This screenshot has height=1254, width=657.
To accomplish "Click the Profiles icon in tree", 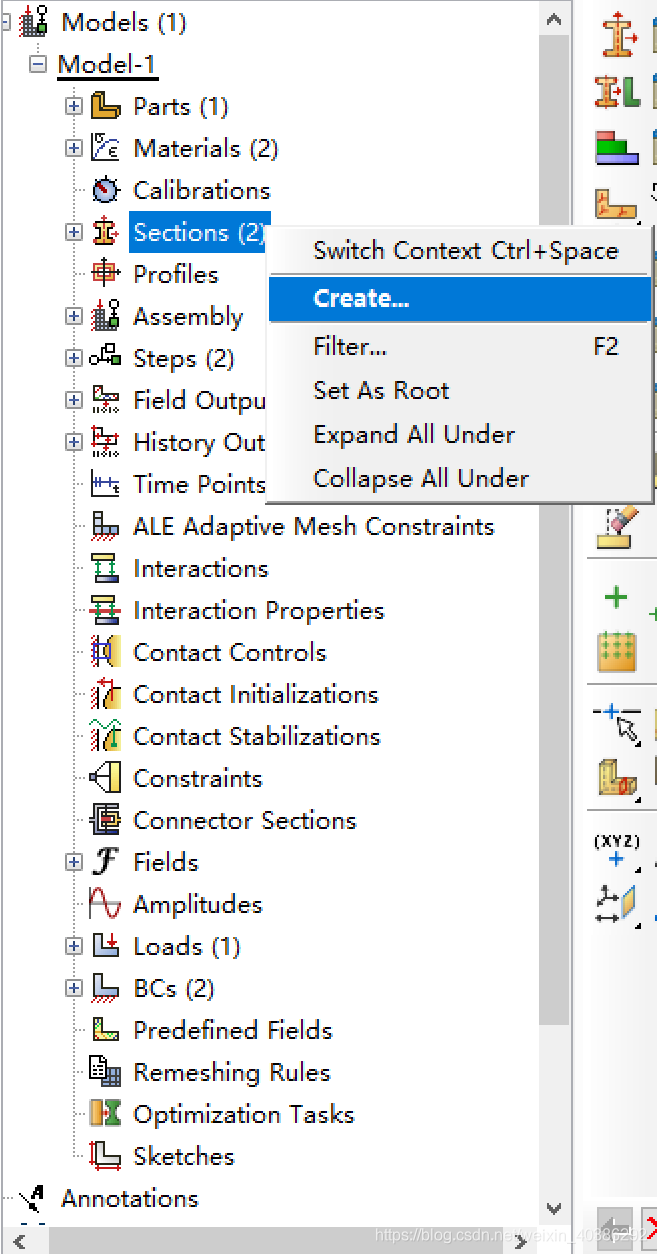I will point(105,274).
